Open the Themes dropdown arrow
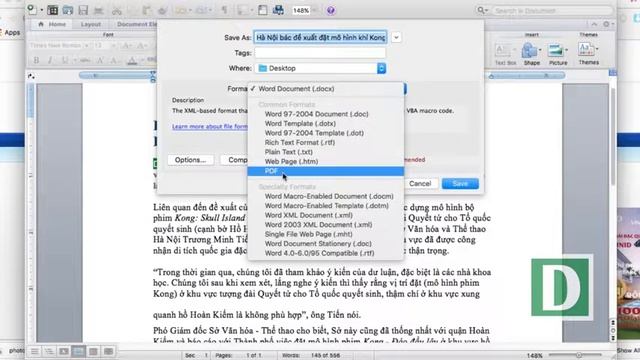640x360 pixels. 597,49
